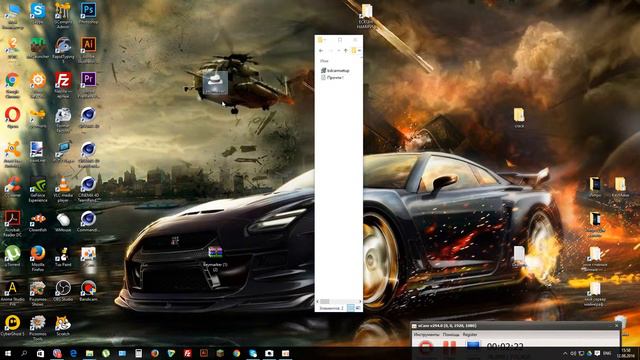Select the Avast antivirus desktop icon
This screenshot has height=360, width=640.
(12, 154)
